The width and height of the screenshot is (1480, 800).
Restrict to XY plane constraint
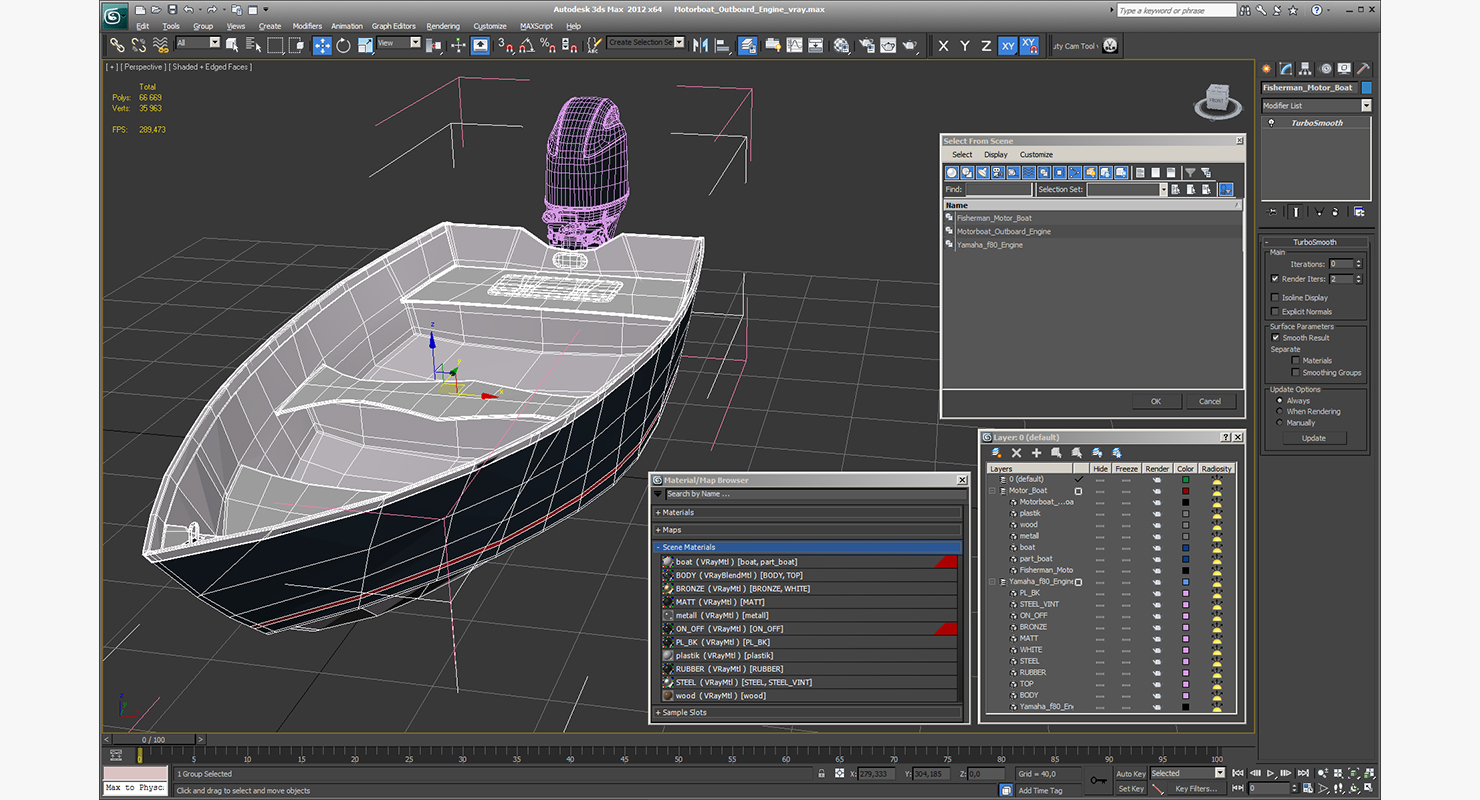tap(1007, 46)
